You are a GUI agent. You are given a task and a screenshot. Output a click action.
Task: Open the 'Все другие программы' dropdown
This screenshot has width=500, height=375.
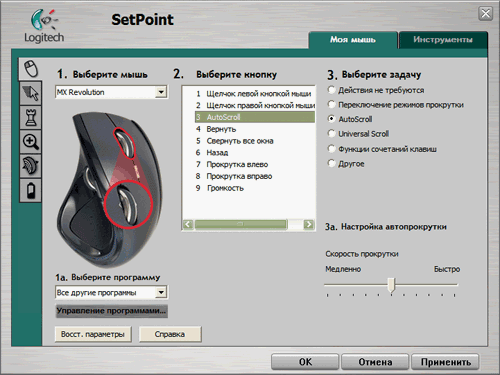(x=112, y=293)
